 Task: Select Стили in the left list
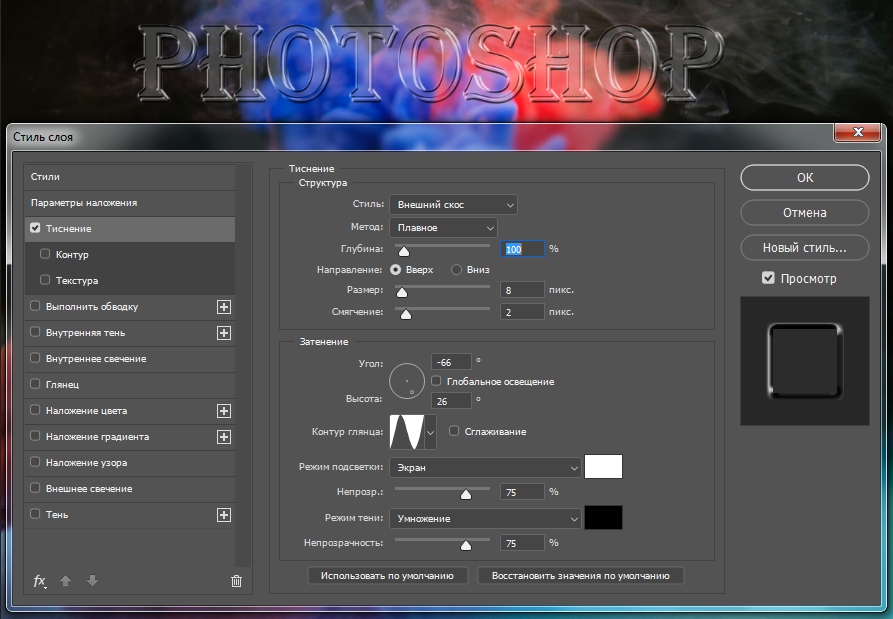tap(130, 177)
